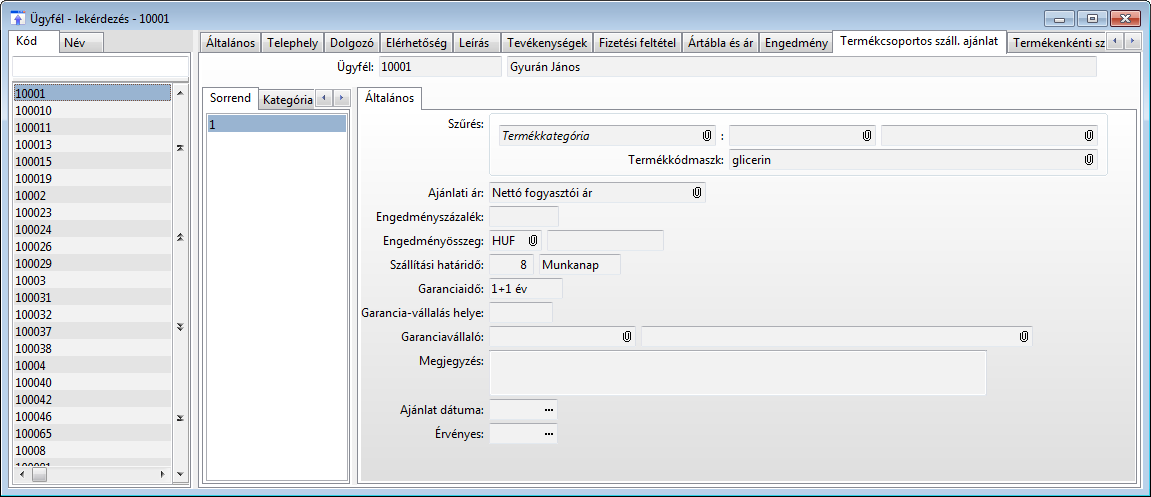1151x497 pixels.
Task: Open the partially visible Termékenkénti tab
Action: point(1056,43)
